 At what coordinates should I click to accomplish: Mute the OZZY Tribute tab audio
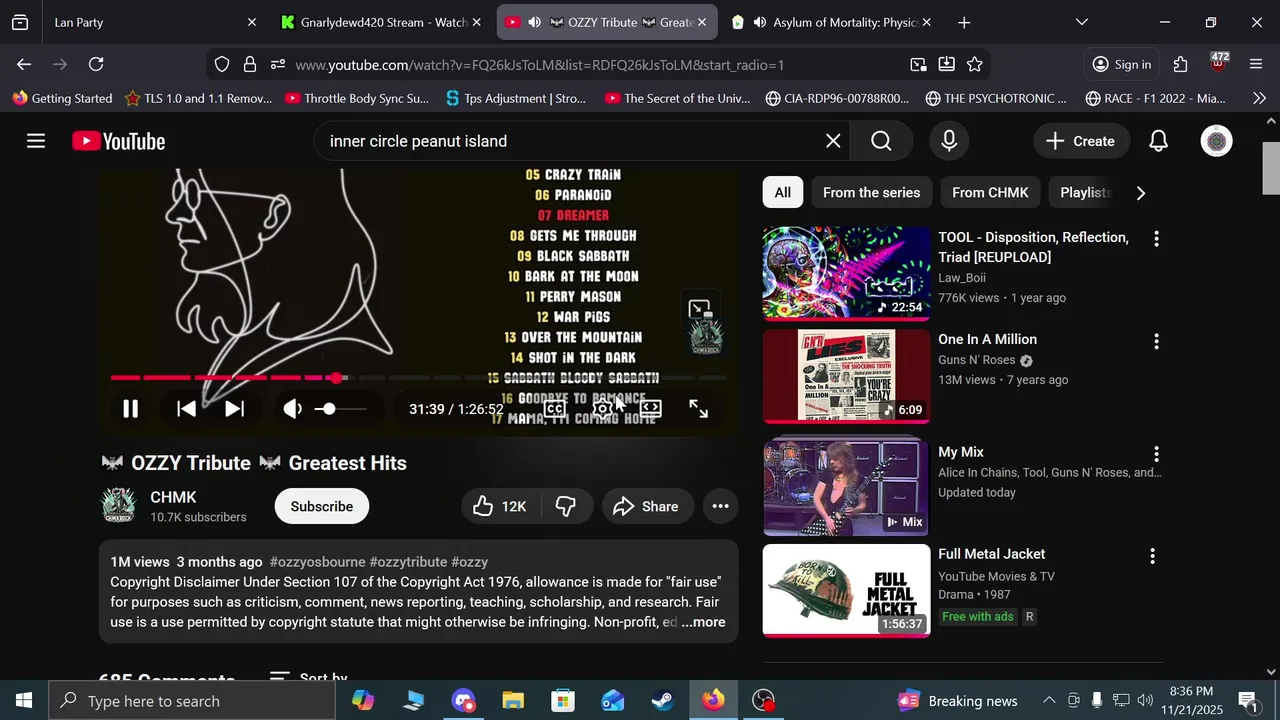[x=534, y=22]
